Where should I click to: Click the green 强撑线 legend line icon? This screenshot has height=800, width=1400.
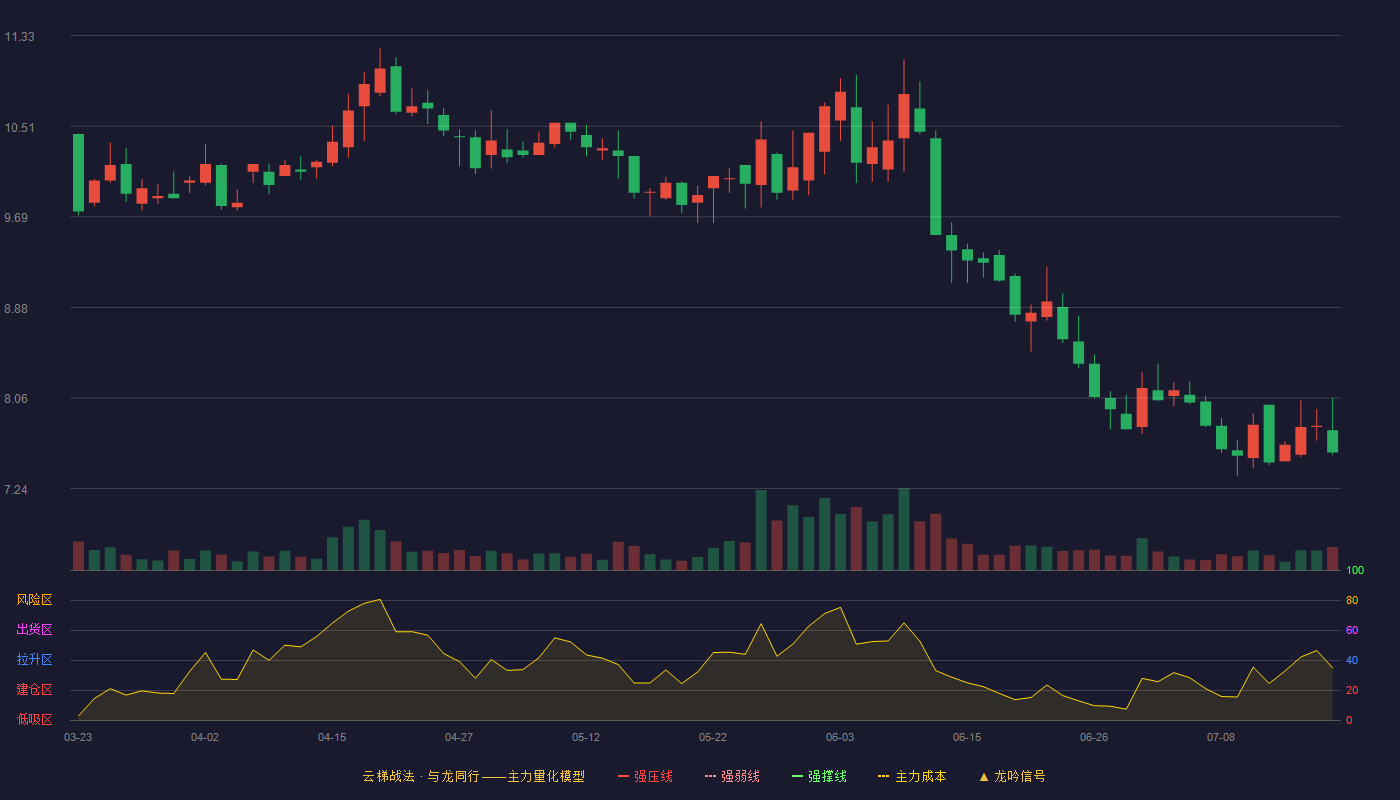coord(797,776)
